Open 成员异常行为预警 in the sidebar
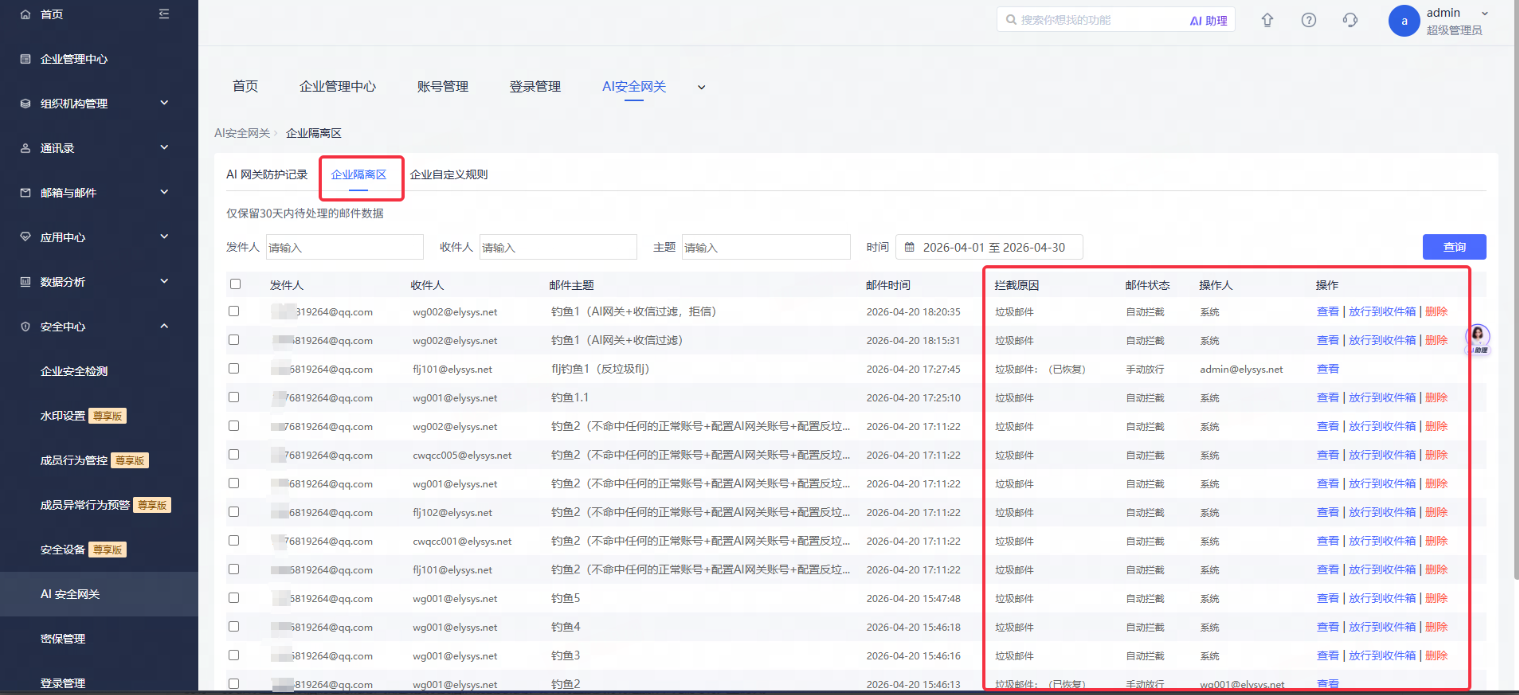 [x=85, y=505]
